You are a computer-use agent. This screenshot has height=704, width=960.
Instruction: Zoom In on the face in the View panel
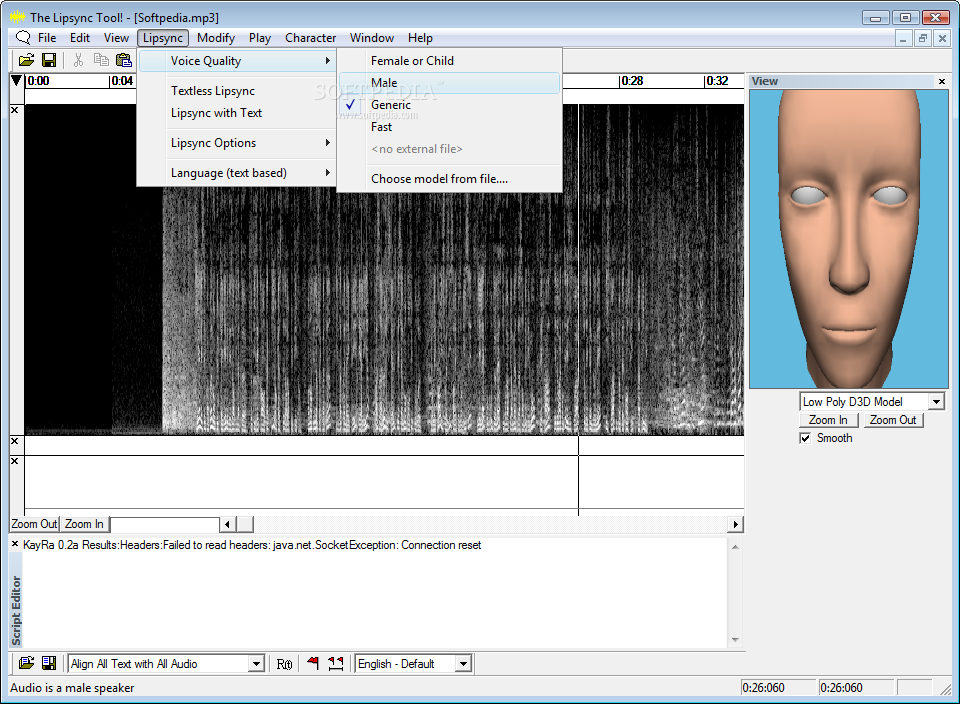(828, 420)
